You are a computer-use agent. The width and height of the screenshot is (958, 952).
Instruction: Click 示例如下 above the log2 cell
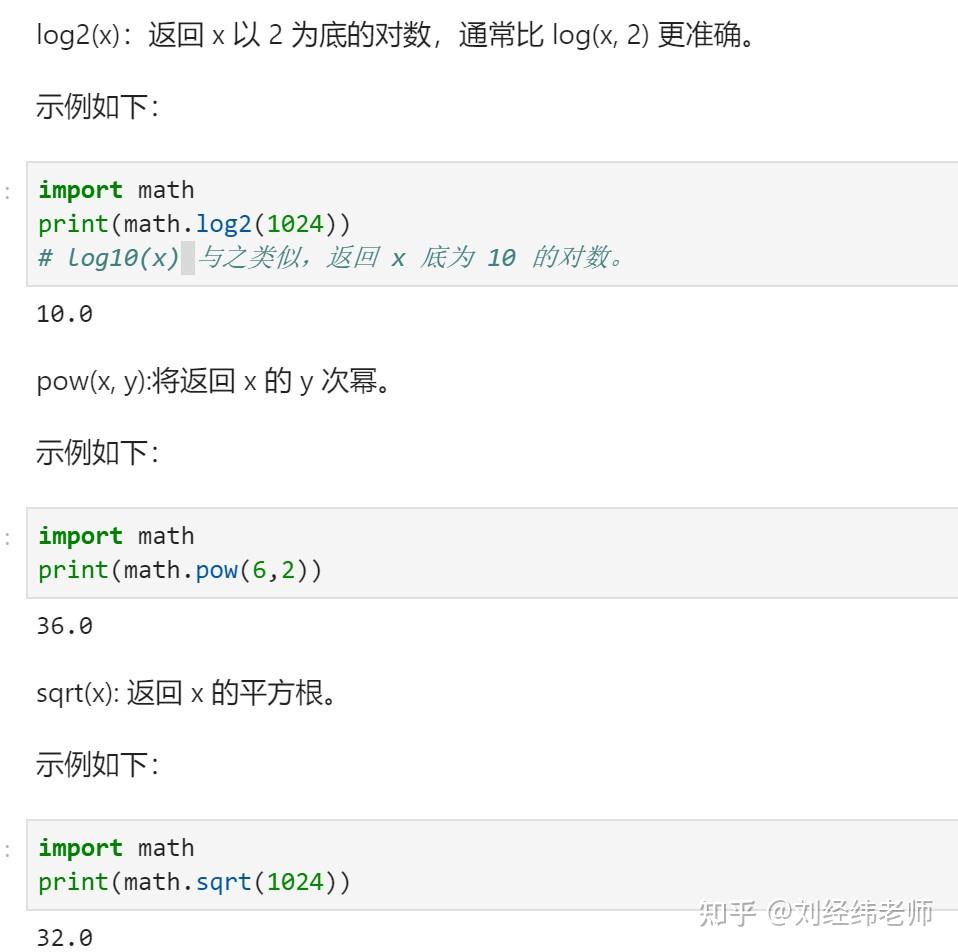[x=97, y=107]
